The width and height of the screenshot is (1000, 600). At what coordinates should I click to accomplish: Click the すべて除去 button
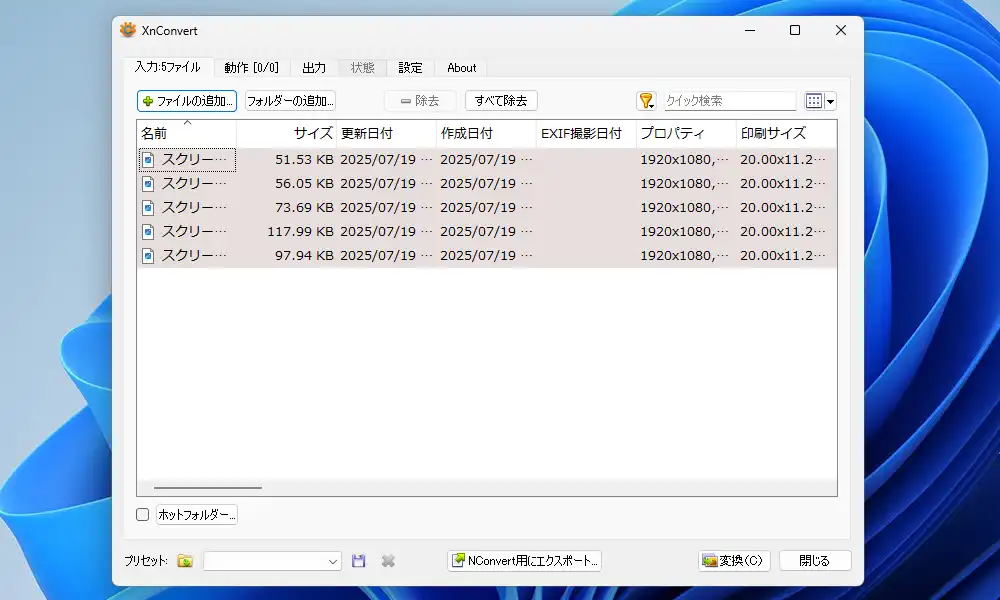click(501, 101)
